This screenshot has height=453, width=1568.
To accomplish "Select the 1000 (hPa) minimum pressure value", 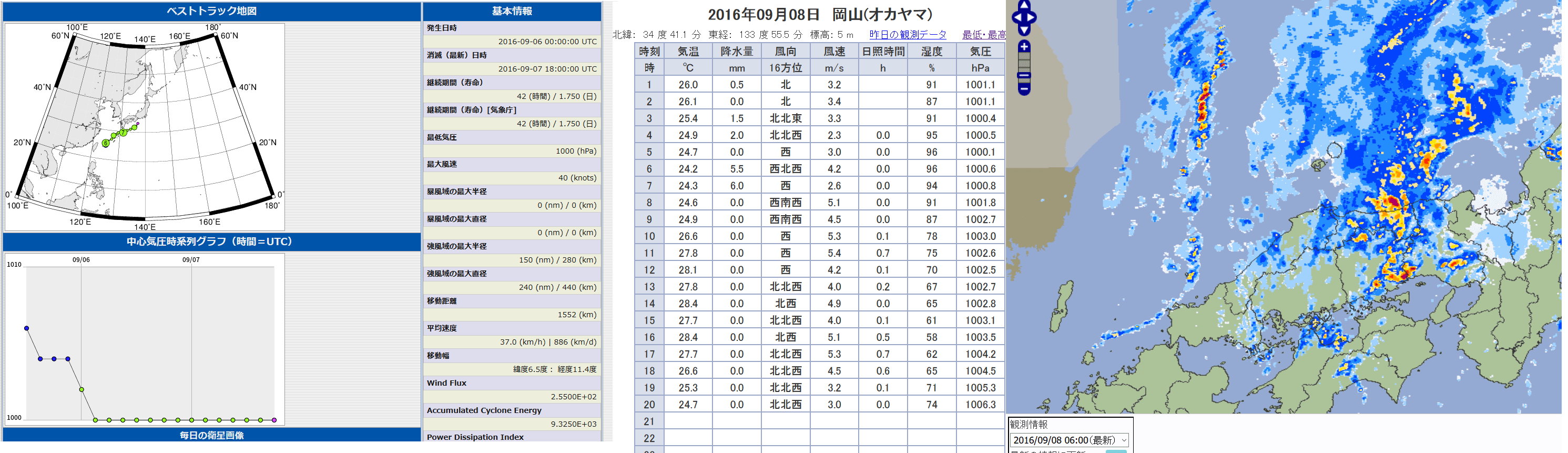I will (x=576, y=151).
